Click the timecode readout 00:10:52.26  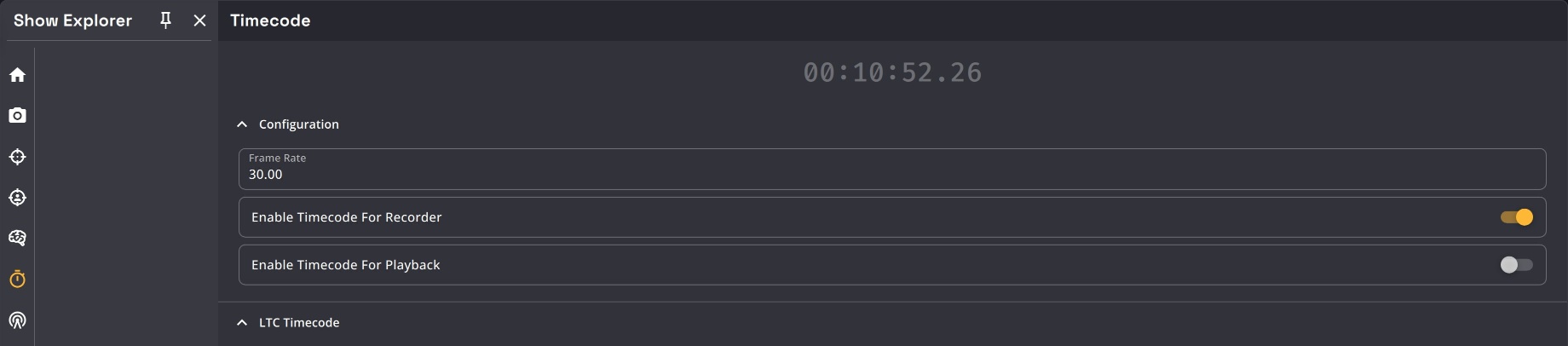(892, 73)
